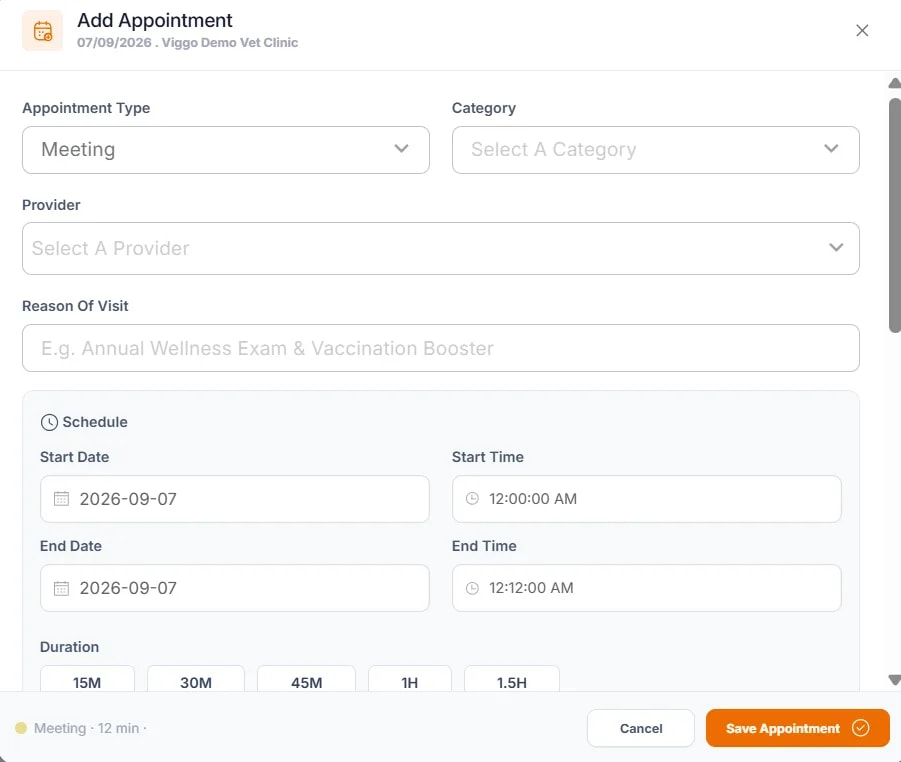Click the Start Date field 2026-09-07
The height and width of the screenshot is (762, 901).
click(x=234, y=499)
